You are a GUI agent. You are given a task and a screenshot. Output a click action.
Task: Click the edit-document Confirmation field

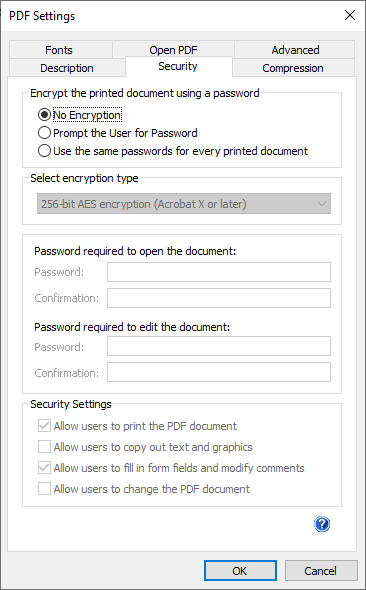point(219,372)
